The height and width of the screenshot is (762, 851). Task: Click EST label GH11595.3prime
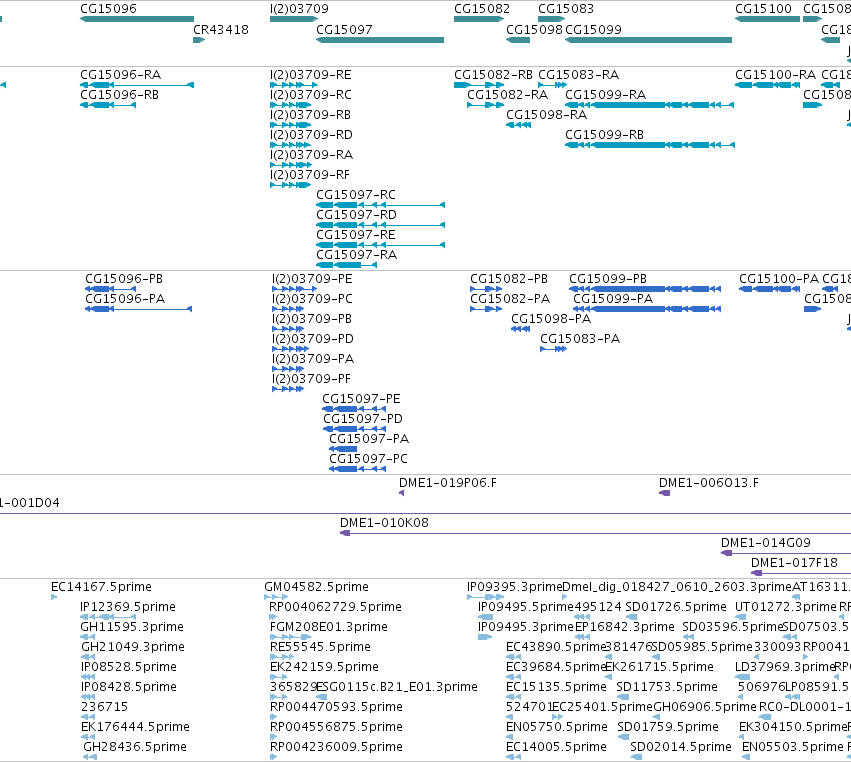click(132, 627)
